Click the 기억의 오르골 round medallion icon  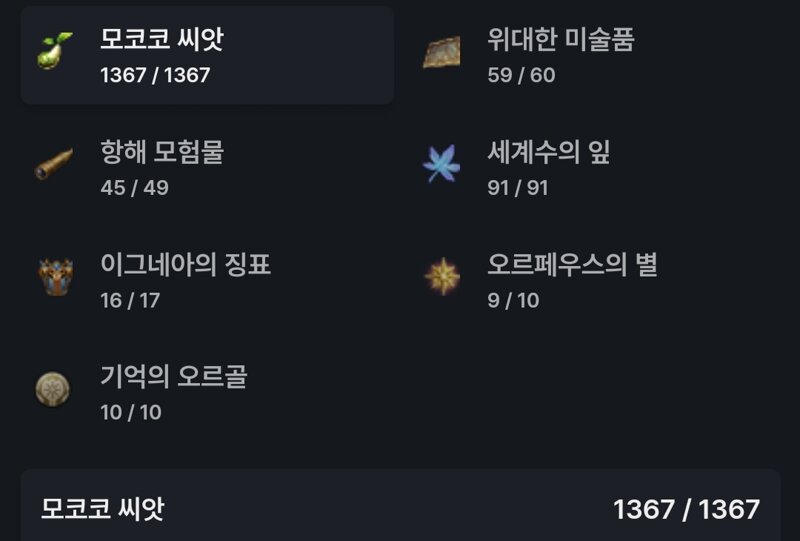tap(53, 389)
